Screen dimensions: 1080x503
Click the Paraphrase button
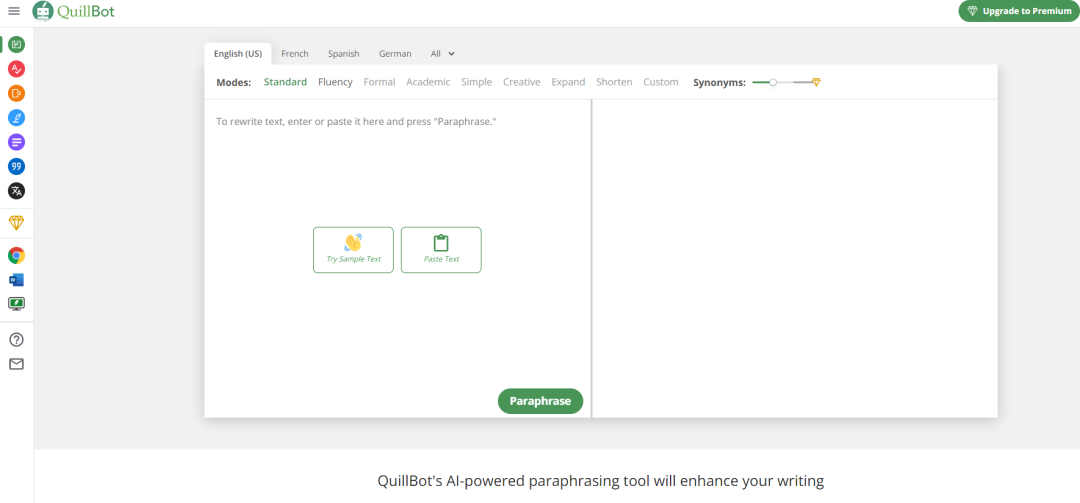coord(540,401)
